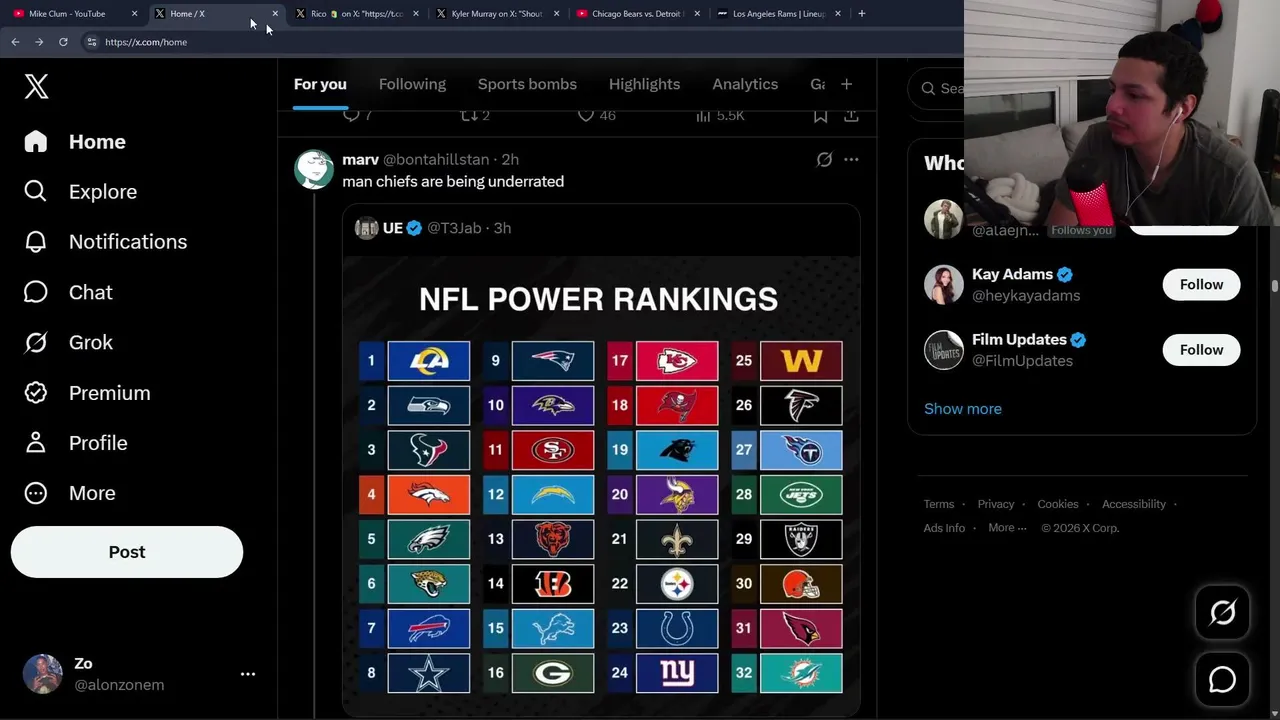Open the Cookies footer link
This screenshot has width=1280, height=720.
point(1057,504)
